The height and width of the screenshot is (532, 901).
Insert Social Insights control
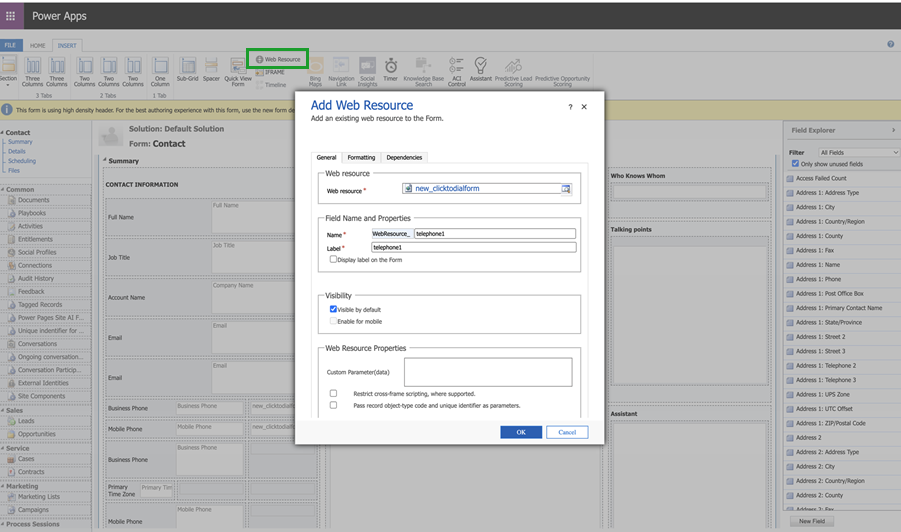click(367, 71)
